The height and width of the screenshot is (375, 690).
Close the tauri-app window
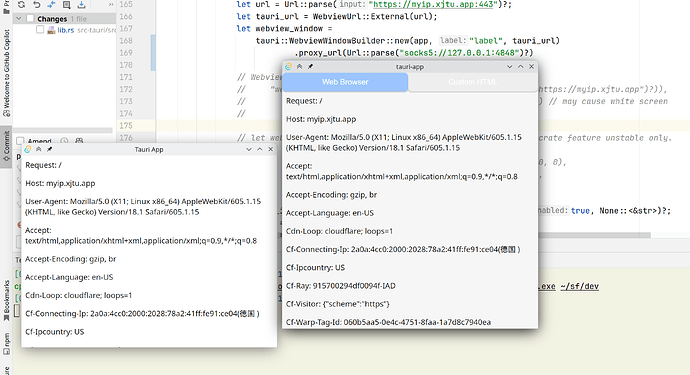pos(532,66)
